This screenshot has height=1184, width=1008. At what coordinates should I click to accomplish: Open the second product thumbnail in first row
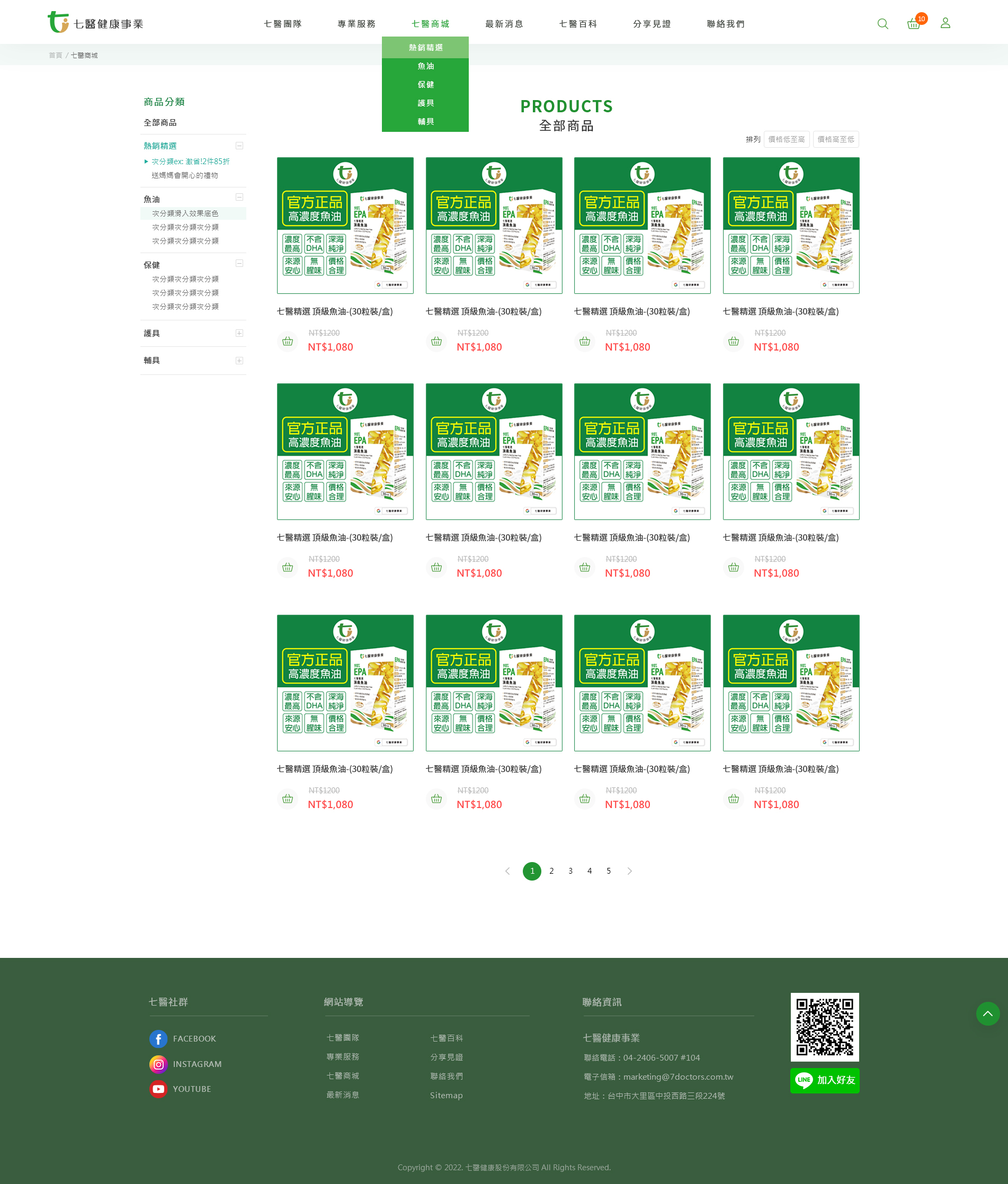point(494,226)
